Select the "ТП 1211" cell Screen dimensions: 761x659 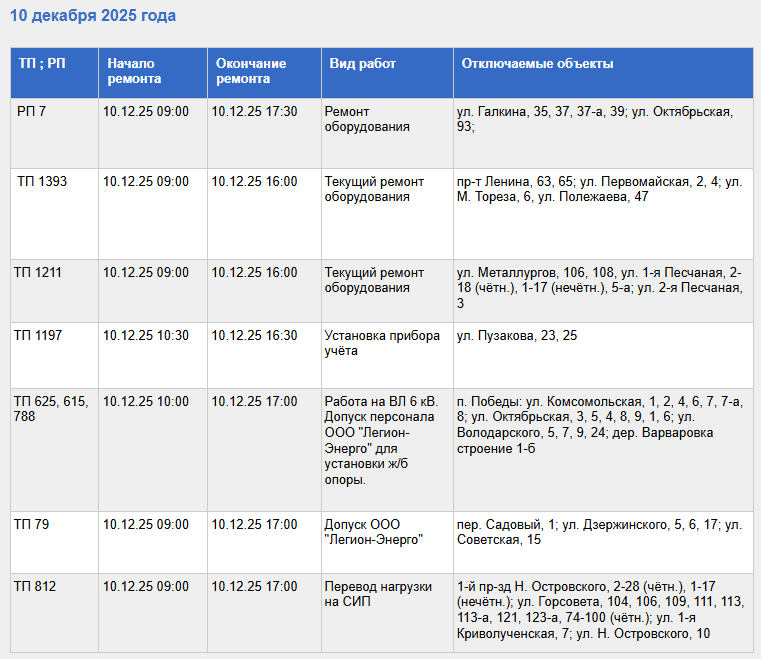(38, 273)
